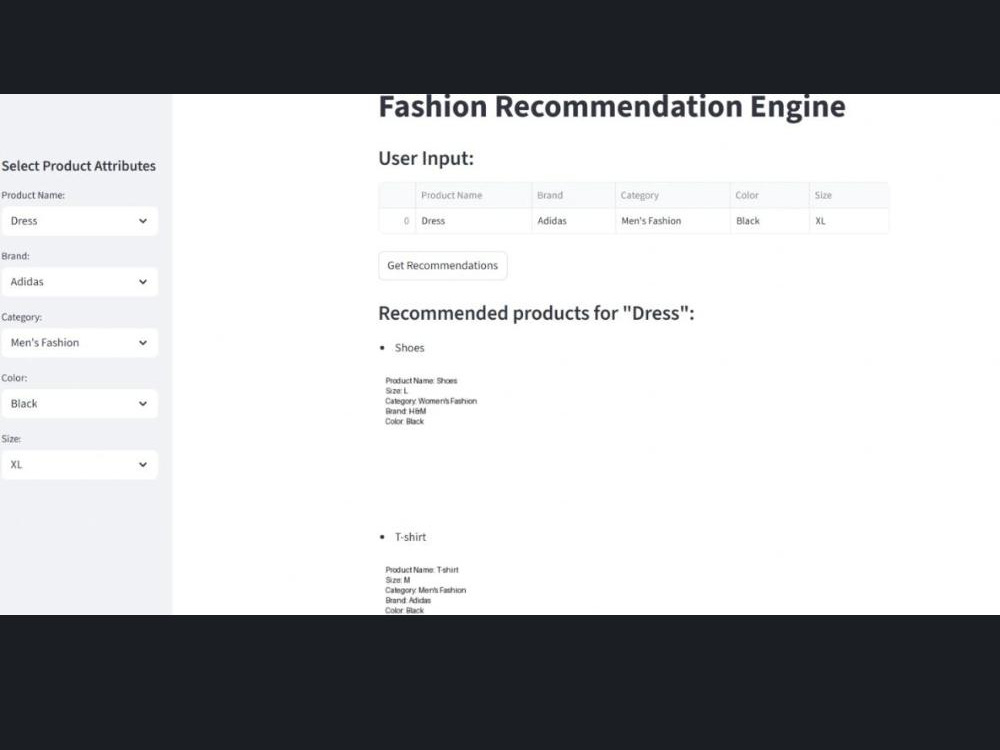The width and height of the screenshot is (1000, 750).
Task: Click the T-shirt recommendation bullet item
Action: (x=410, y=537)
